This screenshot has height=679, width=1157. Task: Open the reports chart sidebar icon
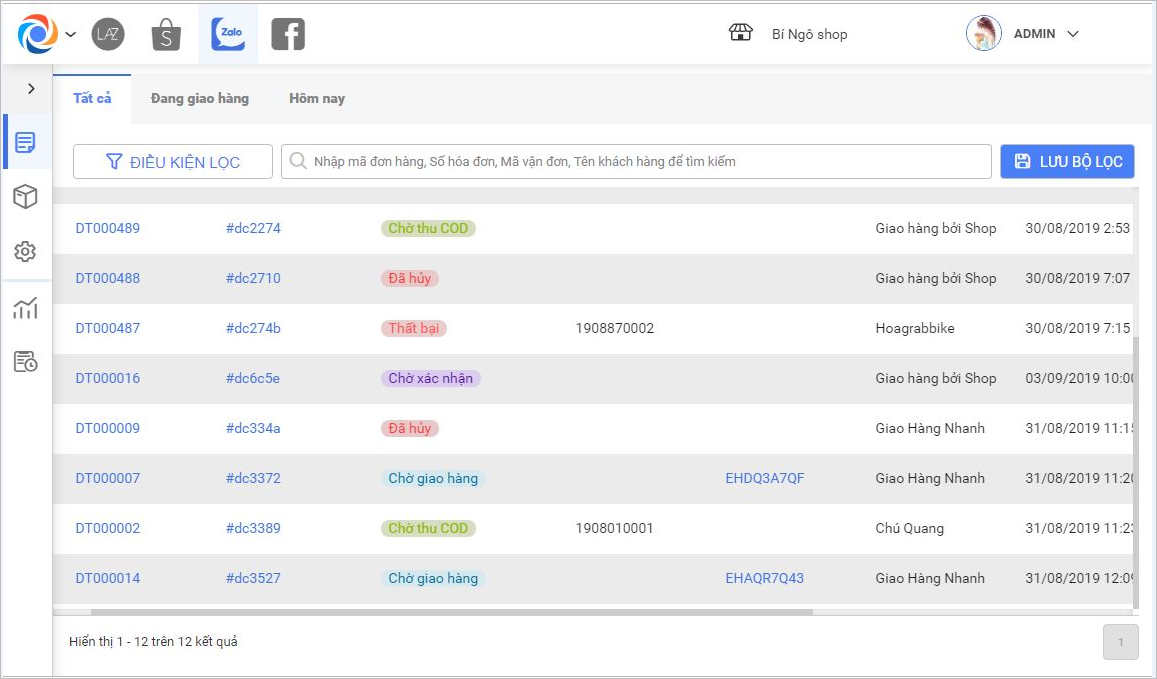tap(26, 308)
